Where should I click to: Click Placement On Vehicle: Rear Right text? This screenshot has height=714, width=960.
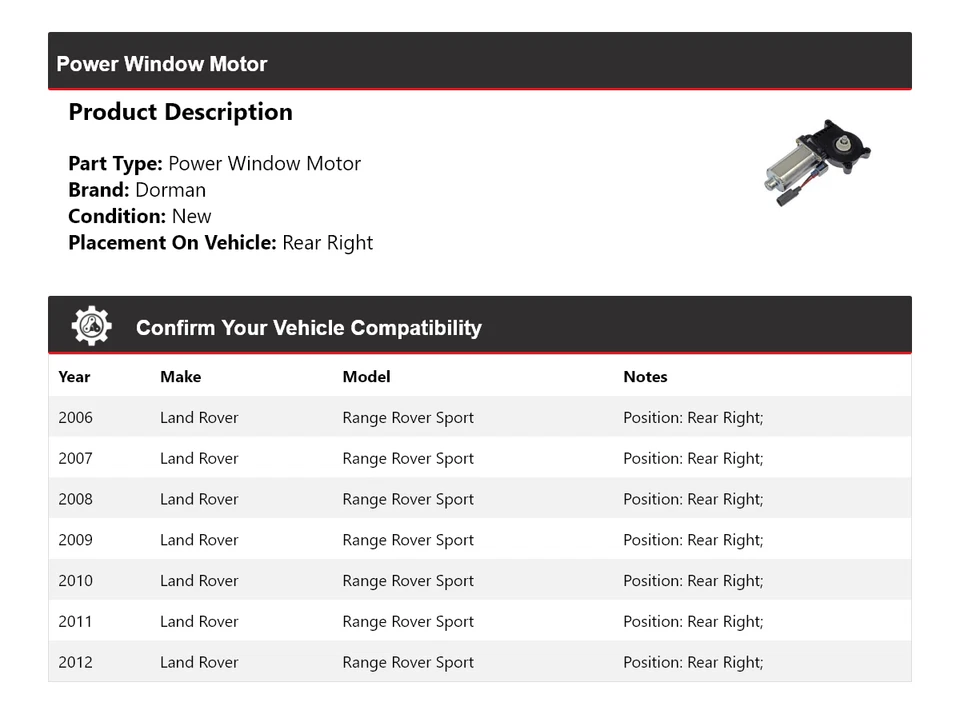tap(220, 243)
